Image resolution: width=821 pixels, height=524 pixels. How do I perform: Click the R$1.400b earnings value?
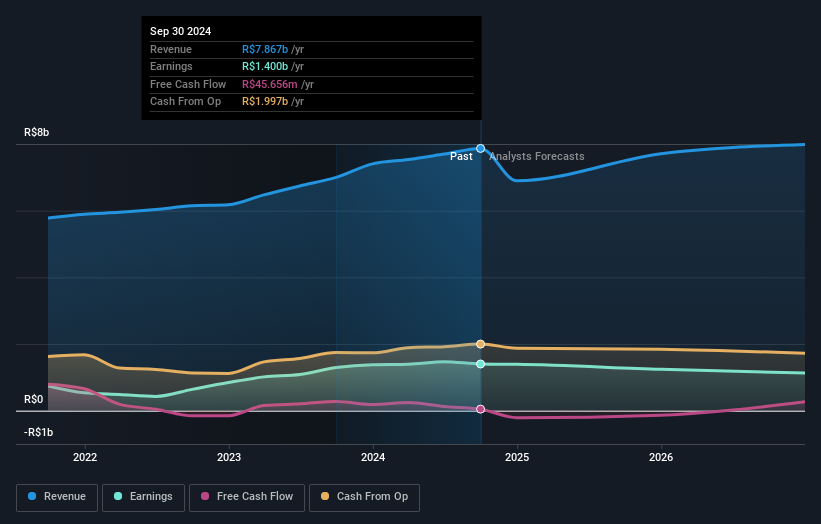click(x=265, y=66)
